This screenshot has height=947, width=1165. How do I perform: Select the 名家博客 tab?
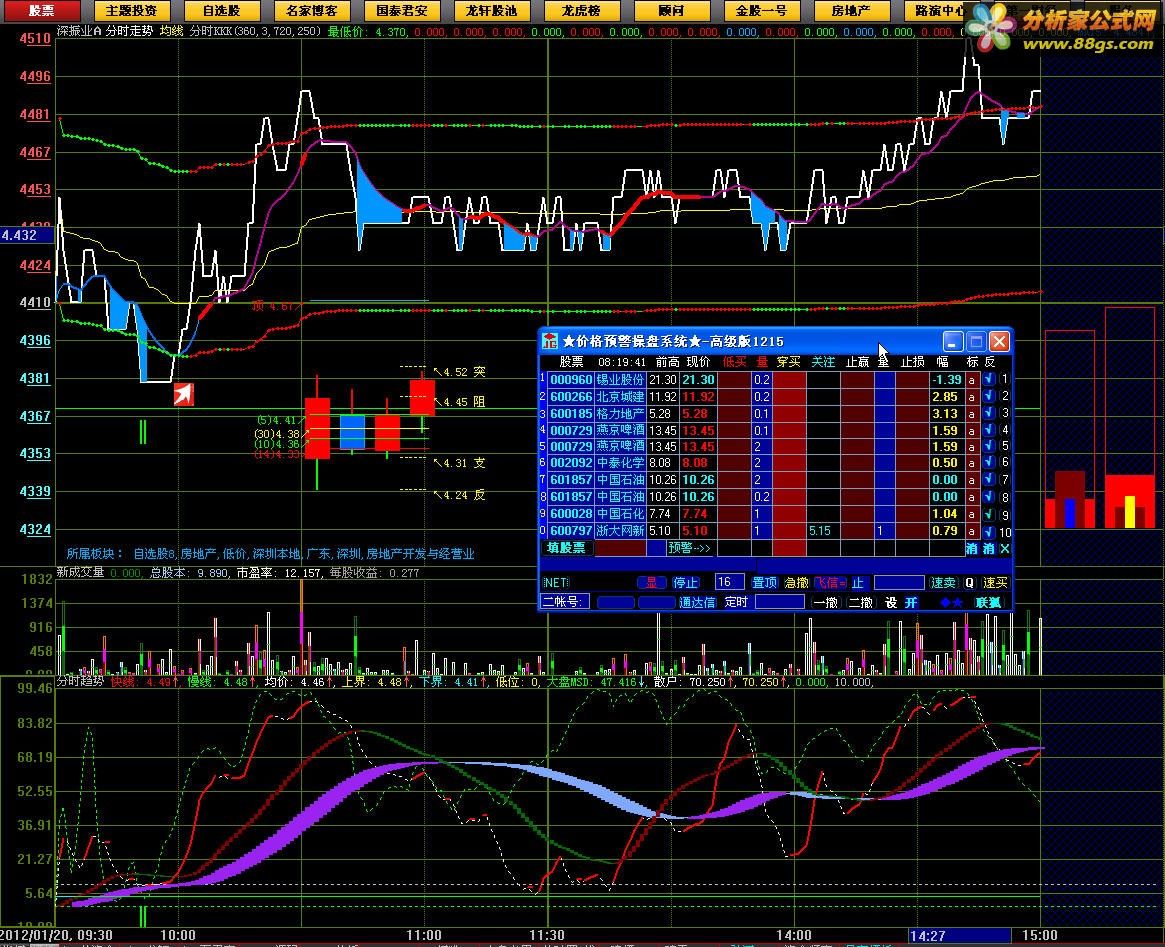coord(311,10)
